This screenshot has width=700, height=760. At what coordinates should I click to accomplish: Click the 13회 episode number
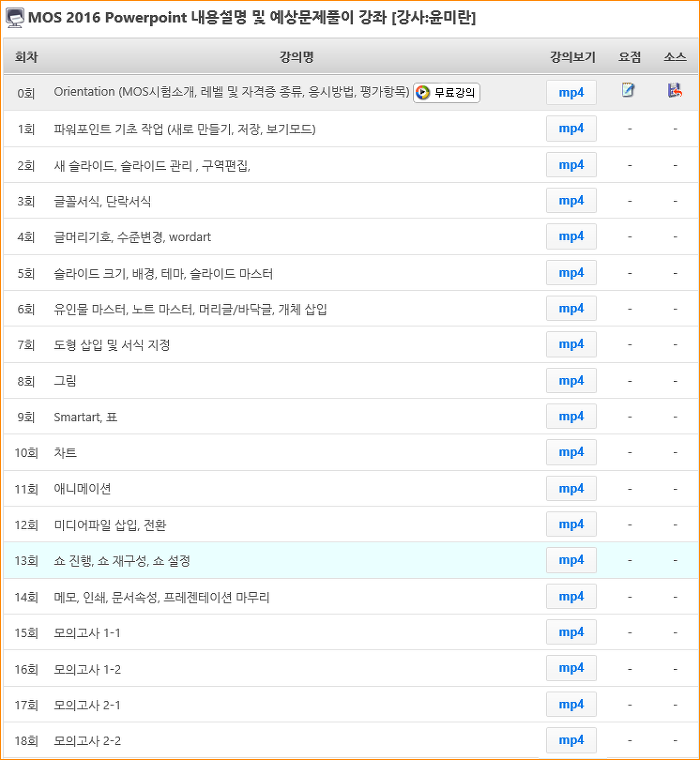26,561
